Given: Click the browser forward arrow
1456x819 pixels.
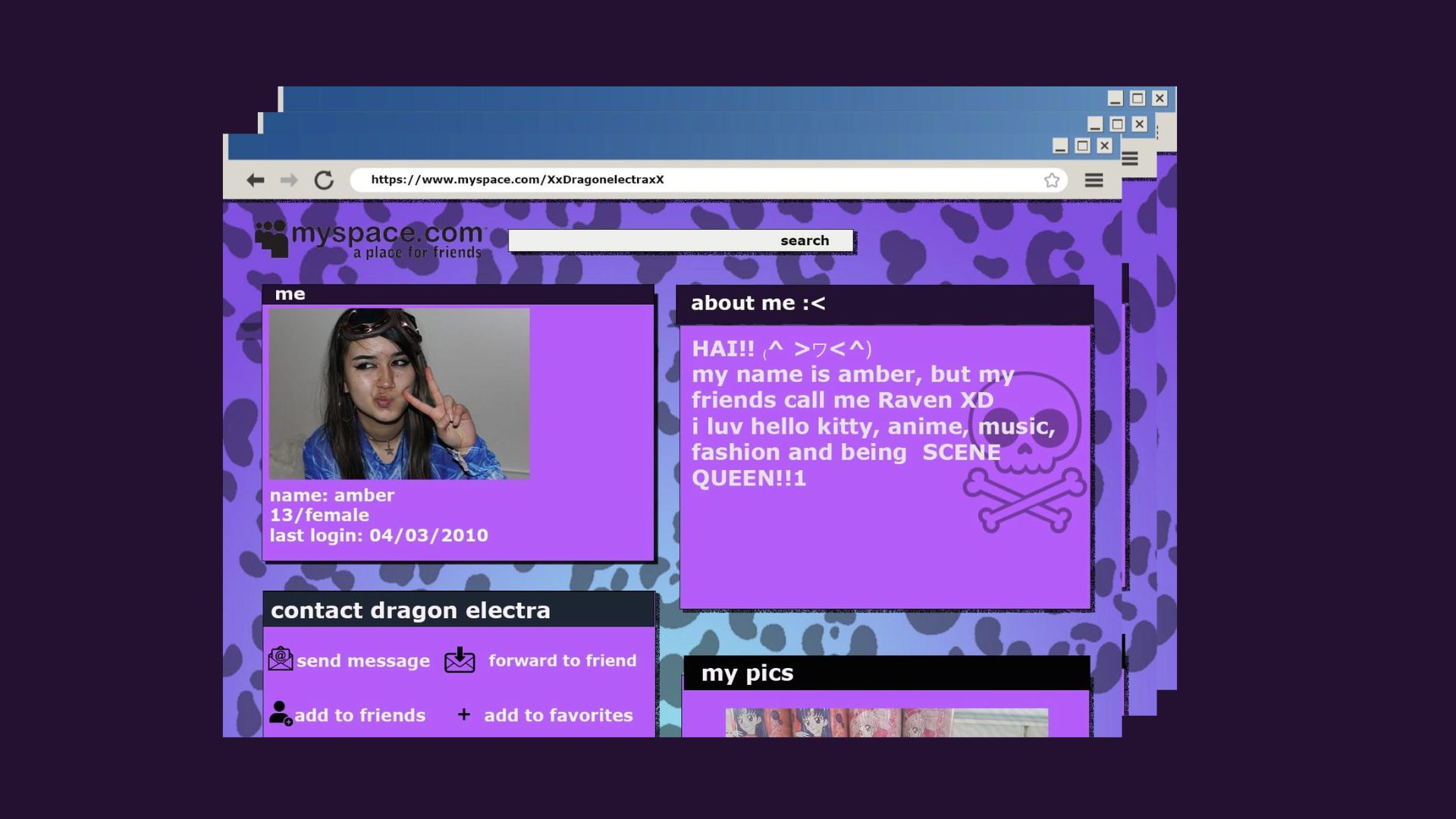Looking at the screenshot, I should (289, 180).
